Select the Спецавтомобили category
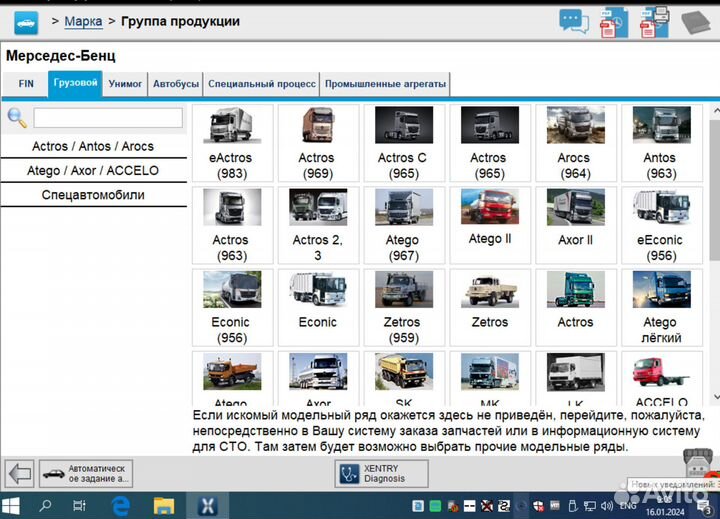 tap(93, 195)
